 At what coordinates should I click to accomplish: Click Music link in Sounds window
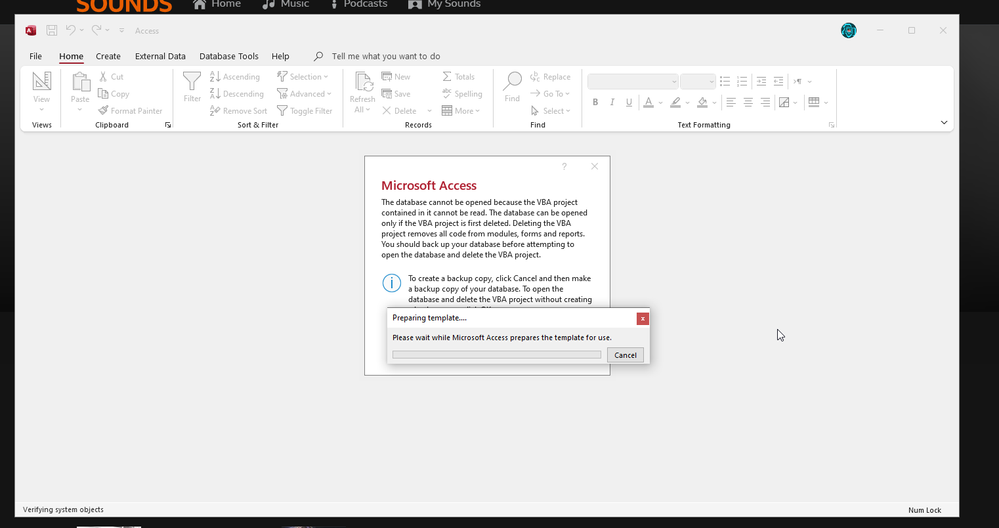(285, 4)
